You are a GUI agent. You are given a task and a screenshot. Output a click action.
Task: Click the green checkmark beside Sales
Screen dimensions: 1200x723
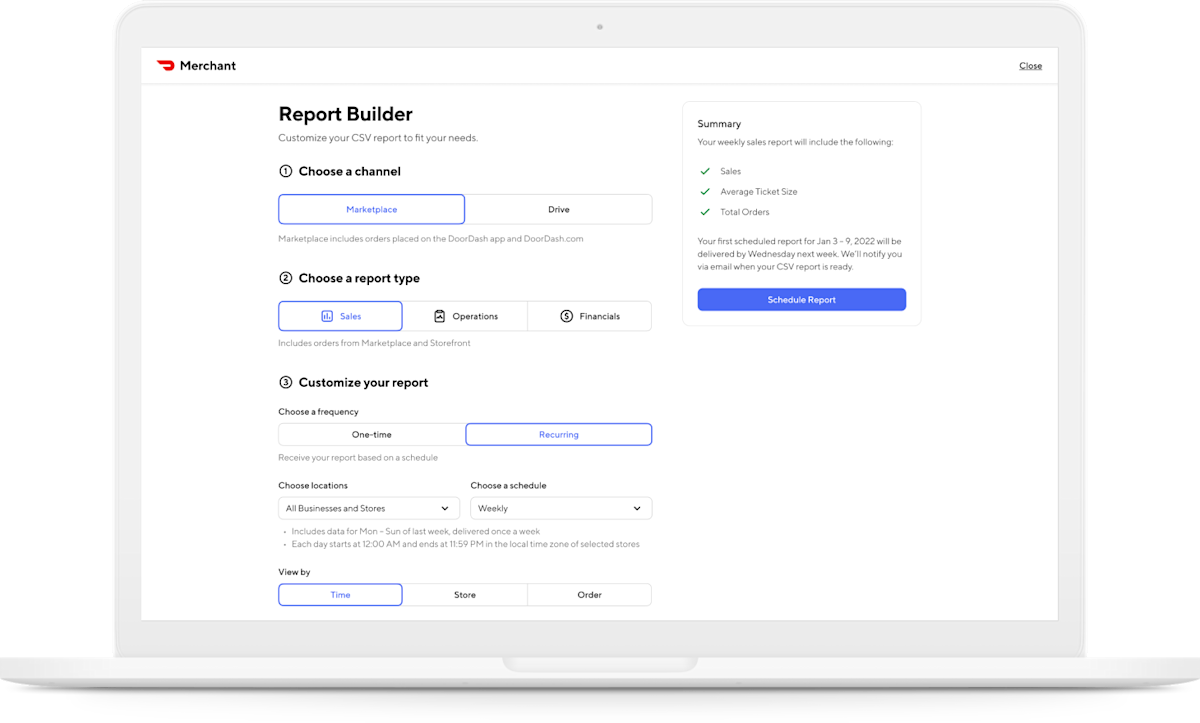click(705, 171)
